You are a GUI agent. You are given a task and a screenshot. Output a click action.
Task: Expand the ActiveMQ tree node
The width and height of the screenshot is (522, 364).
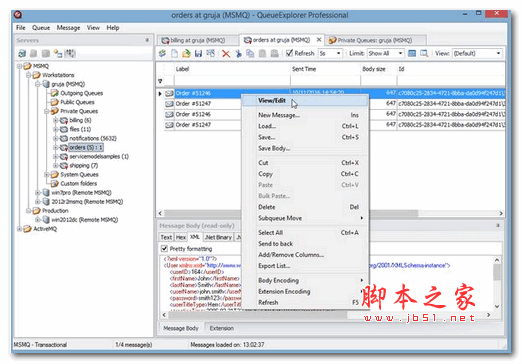click(20, 229)
